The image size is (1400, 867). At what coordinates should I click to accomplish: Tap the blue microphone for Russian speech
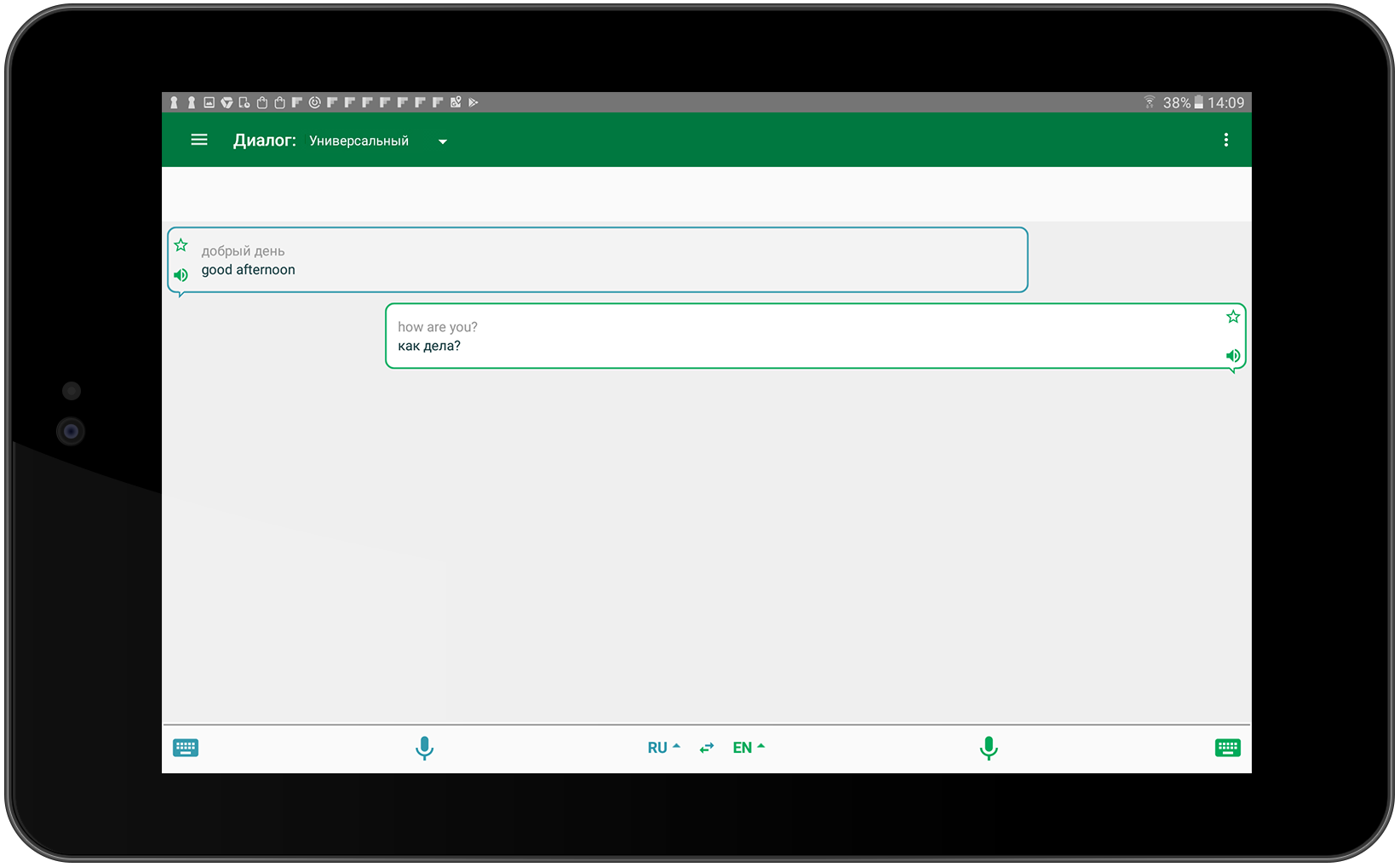click(424, 749)
